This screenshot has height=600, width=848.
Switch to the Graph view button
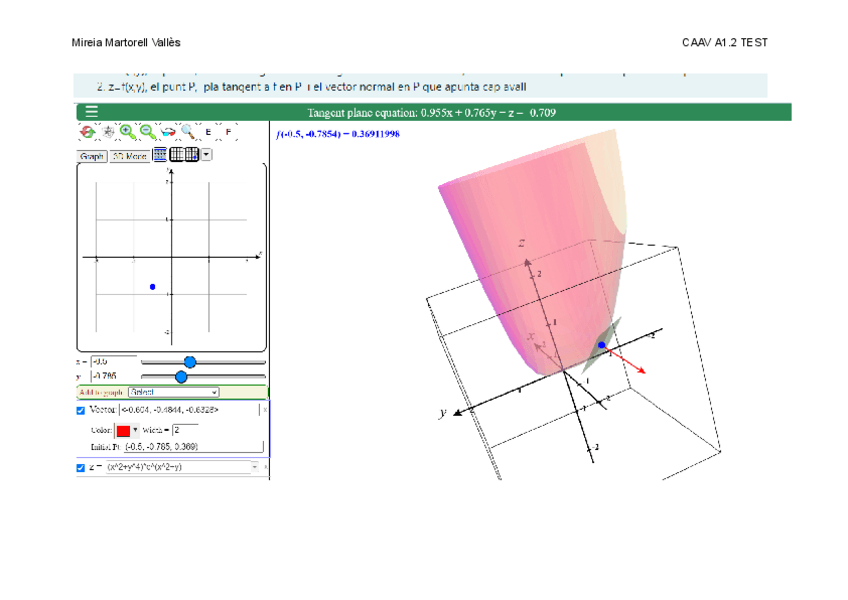tap(91, 156)
